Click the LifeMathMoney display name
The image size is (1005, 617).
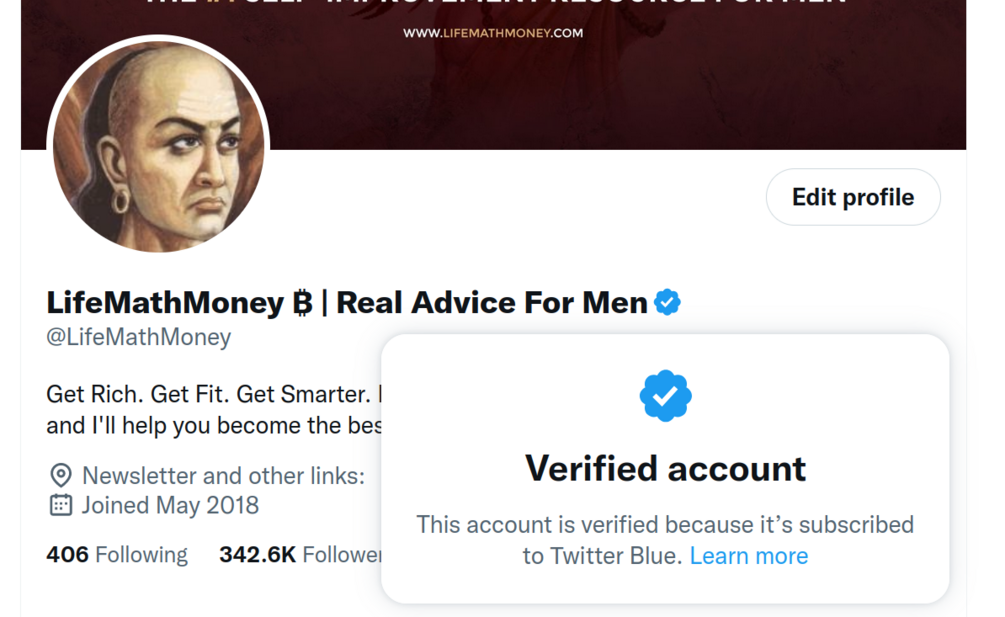point(165,302)
